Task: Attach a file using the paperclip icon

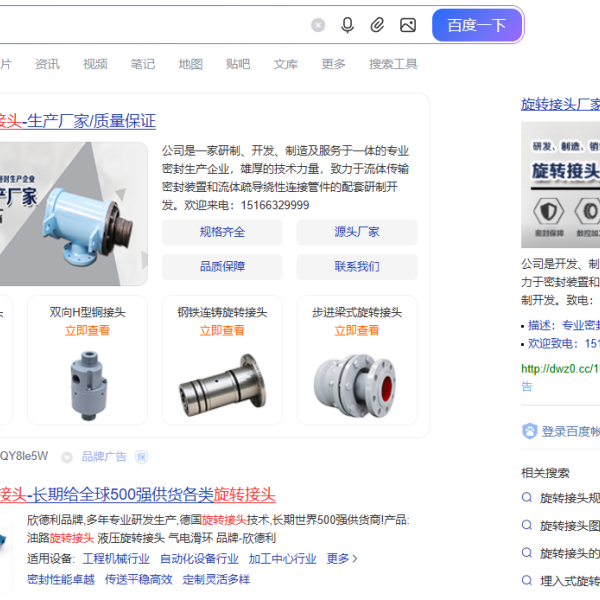Action: 377,25
